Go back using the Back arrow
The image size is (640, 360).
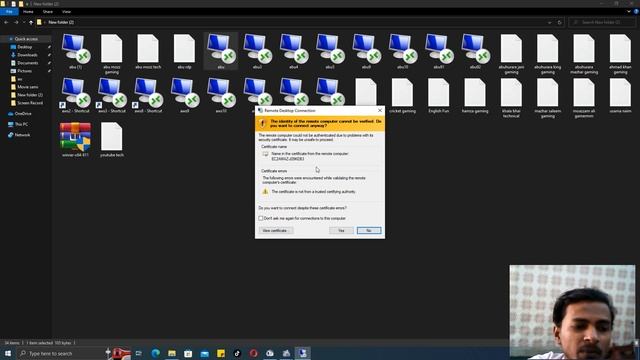pos(6,22)
